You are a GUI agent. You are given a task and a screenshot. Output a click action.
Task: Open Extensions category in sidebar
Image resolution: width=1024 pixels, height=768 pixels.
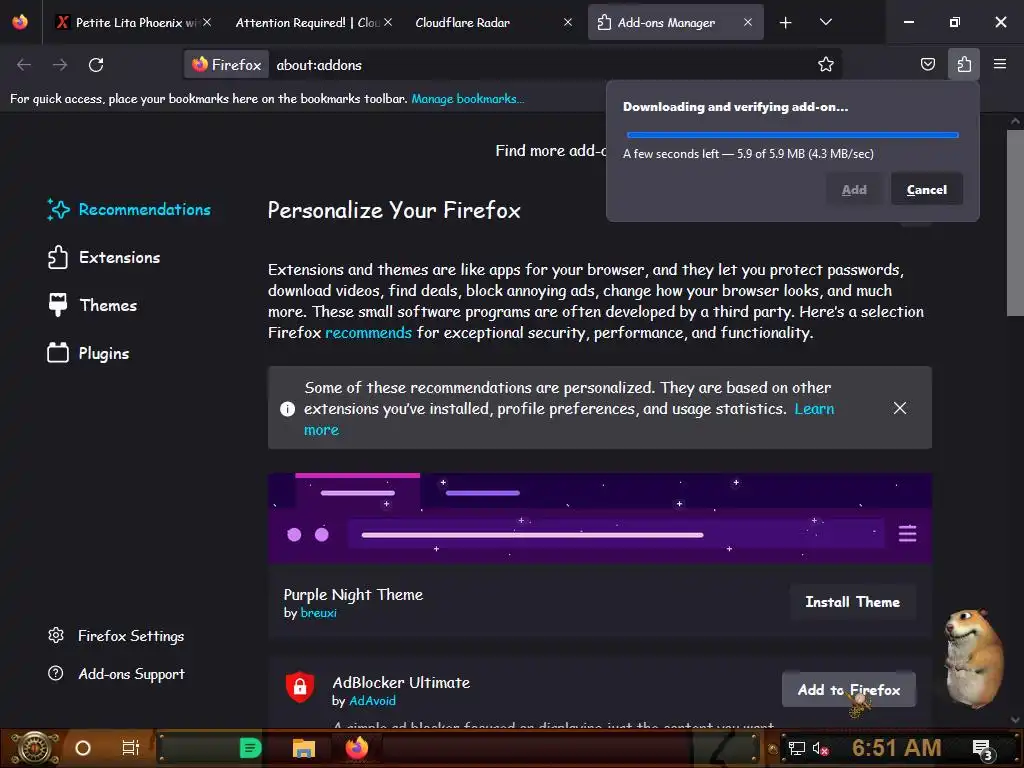point(104,257)
